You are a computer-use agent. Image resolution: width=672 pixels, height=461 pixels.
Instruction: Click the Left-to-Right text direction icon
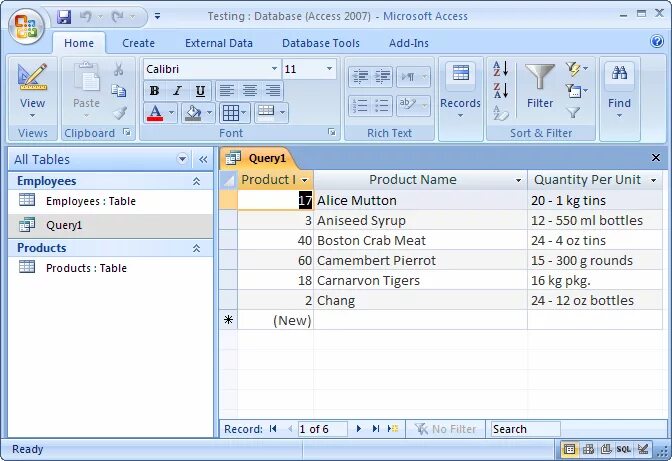point(408,77)
